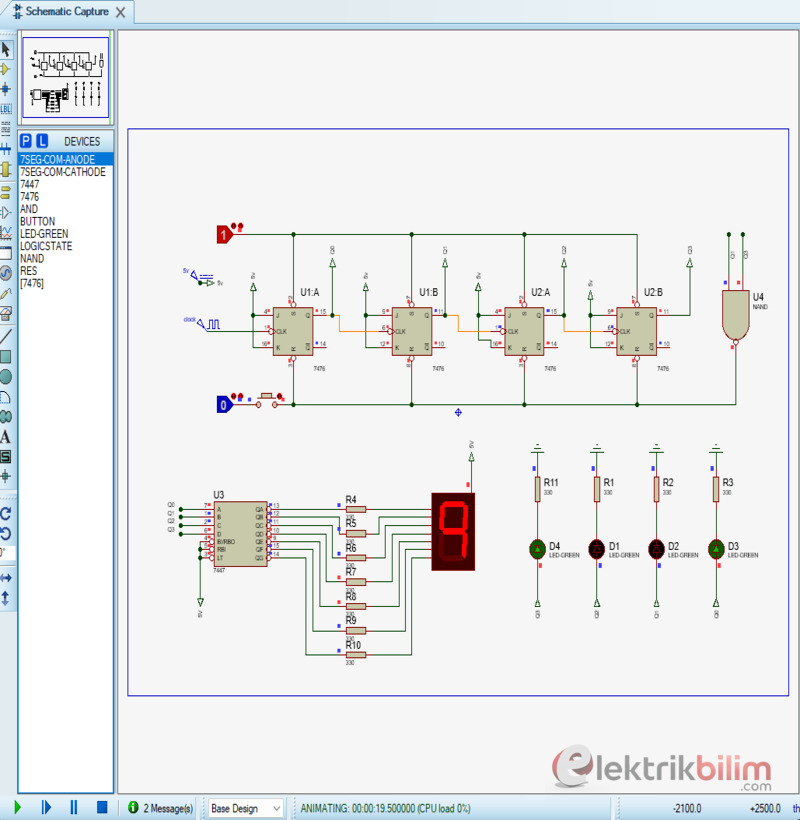Select the Wire Label (LBL) tool
The height and width of the screenshot is (820, 800).
(6, 109)
